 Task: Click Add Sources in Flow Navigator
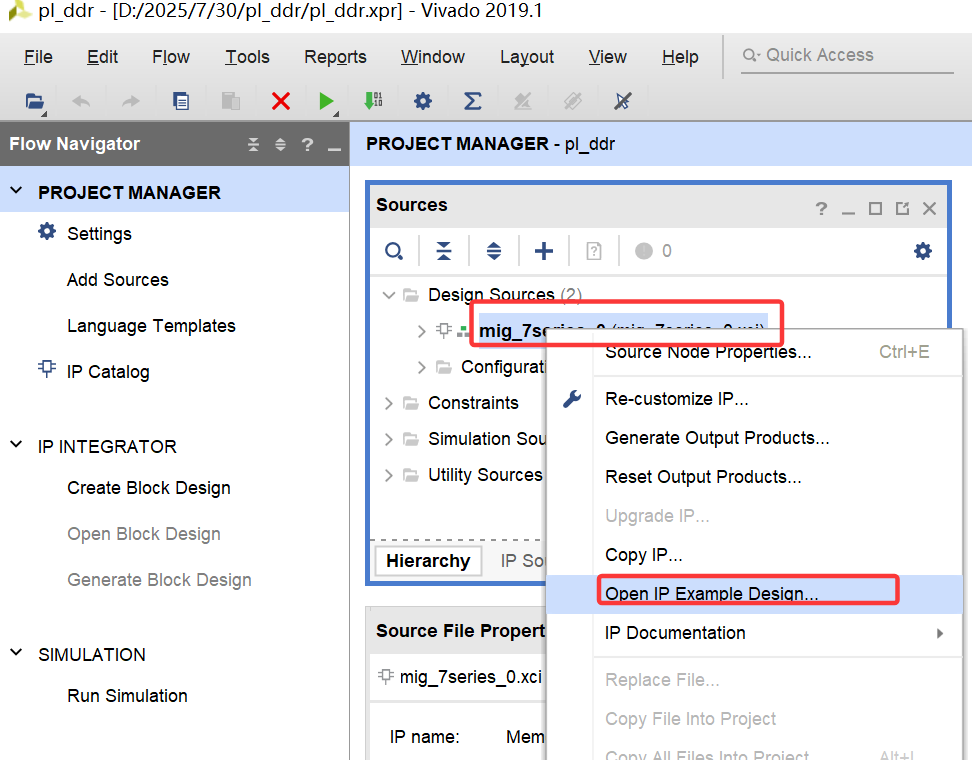(x=118, y=280)
